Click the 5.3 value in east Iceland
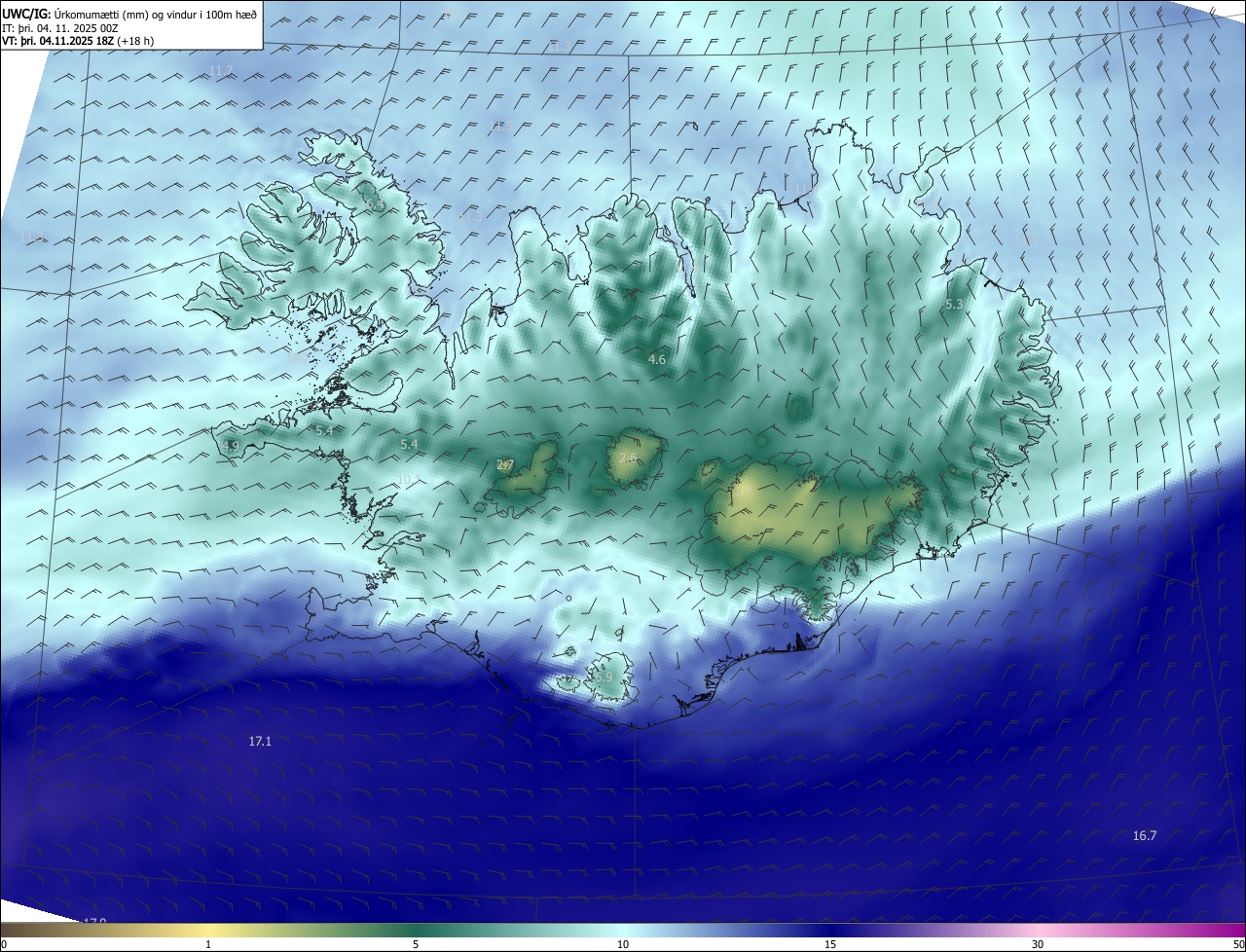The width and height of the screenshot is (1246, 952). 954,305
